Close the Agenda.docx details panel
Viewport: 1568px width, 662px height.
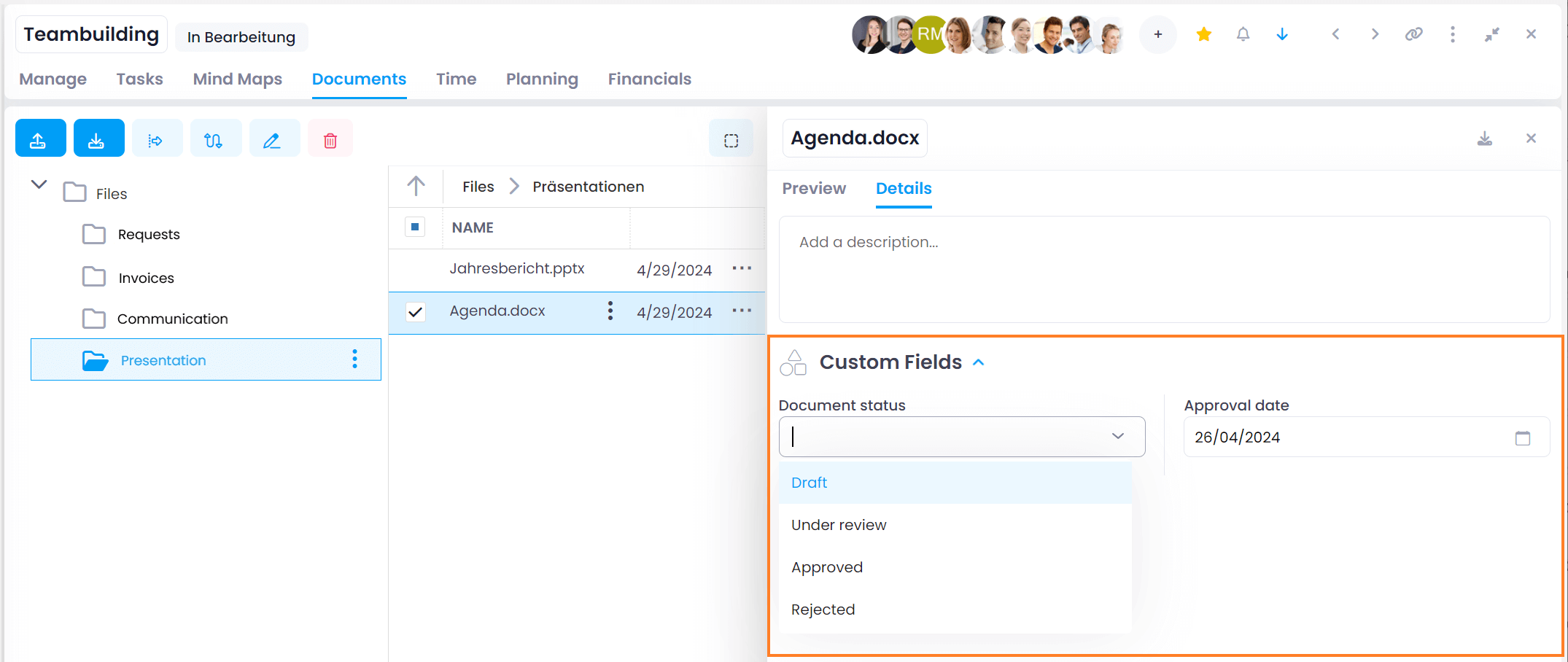point(1531,139)
